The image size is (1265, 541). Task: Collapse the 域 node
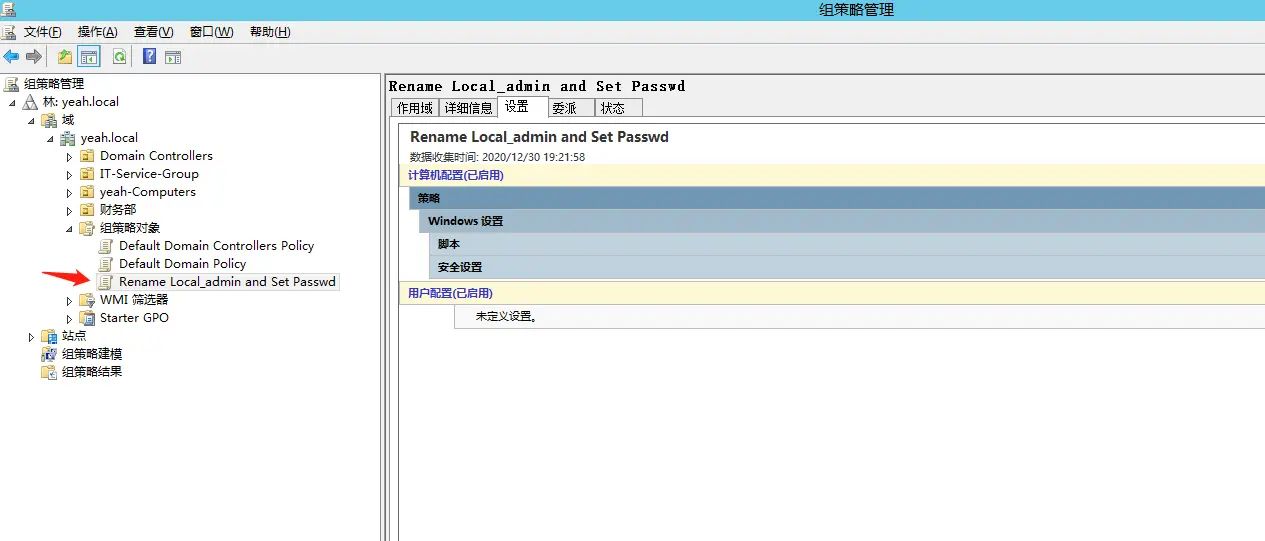[32, 121]
